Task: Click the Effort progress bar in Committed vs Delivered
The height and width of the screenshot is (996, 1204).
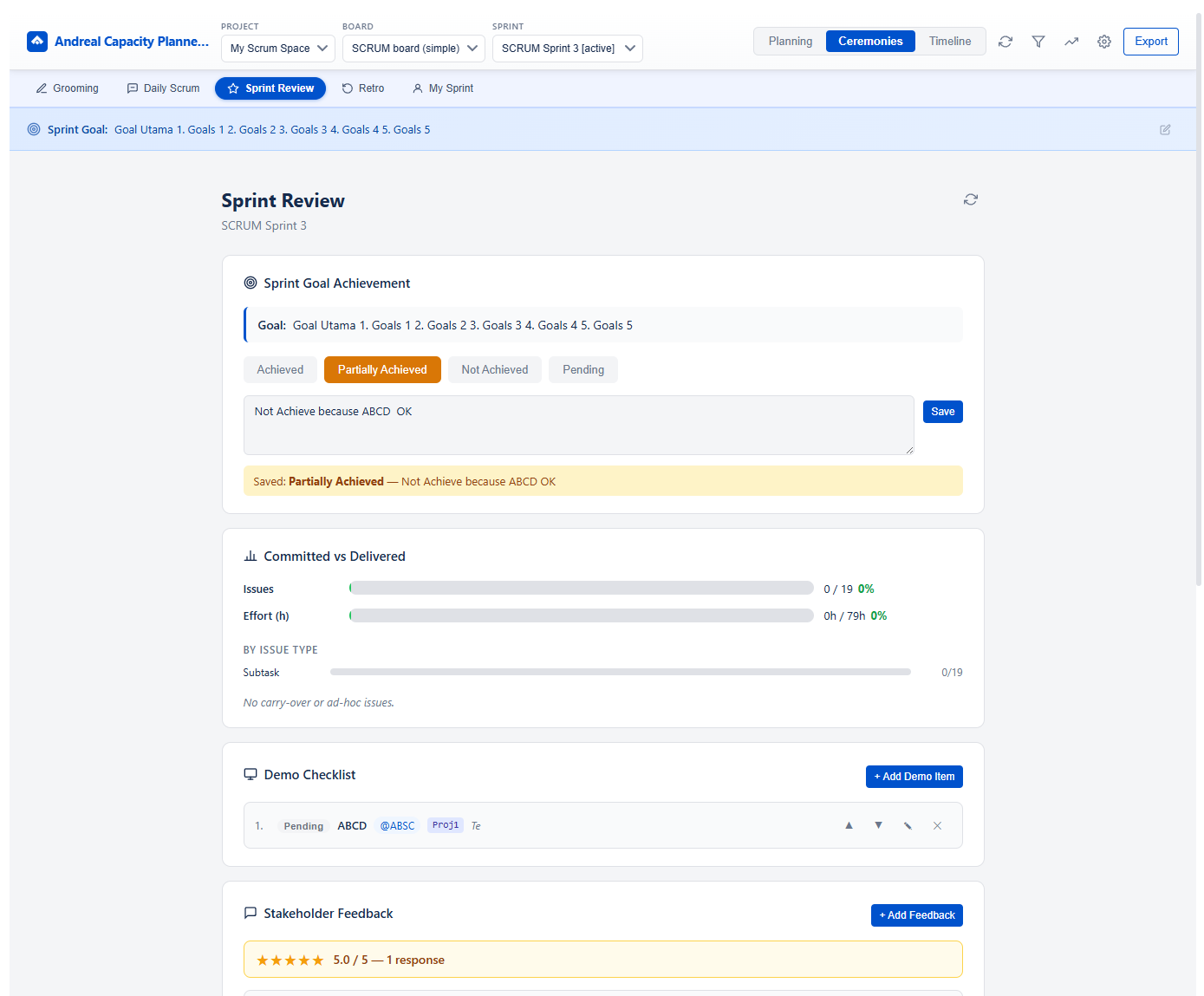Action: click(581, 615)
